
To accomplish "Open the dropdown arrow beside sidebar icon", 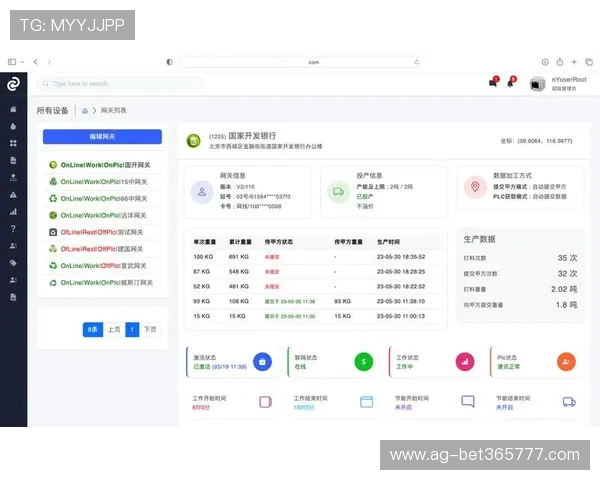I will 23,62.
